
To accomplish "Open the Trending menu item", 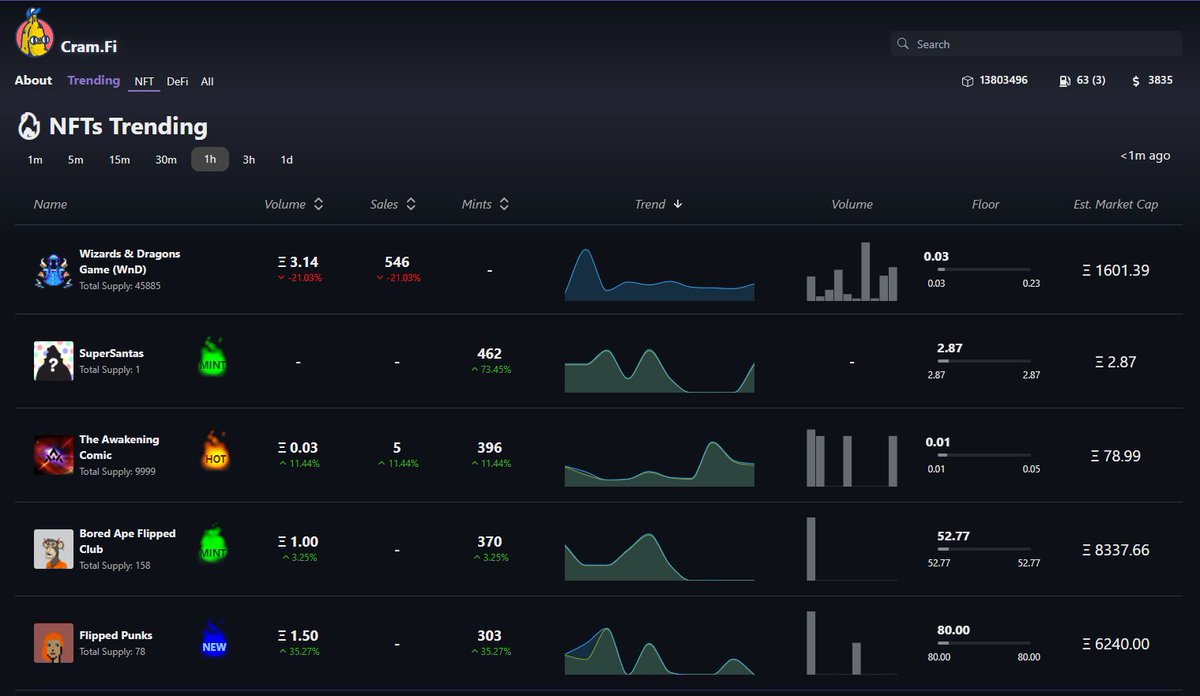I will click(94, 81).
